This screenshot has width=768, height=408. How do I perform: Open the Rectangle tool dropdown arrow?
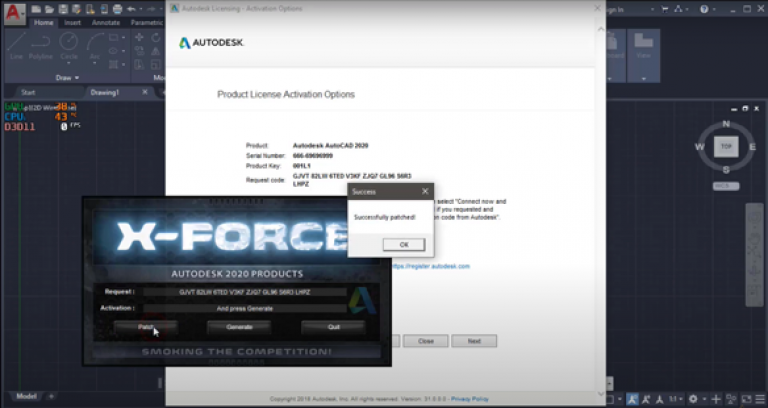pos(123,38)
